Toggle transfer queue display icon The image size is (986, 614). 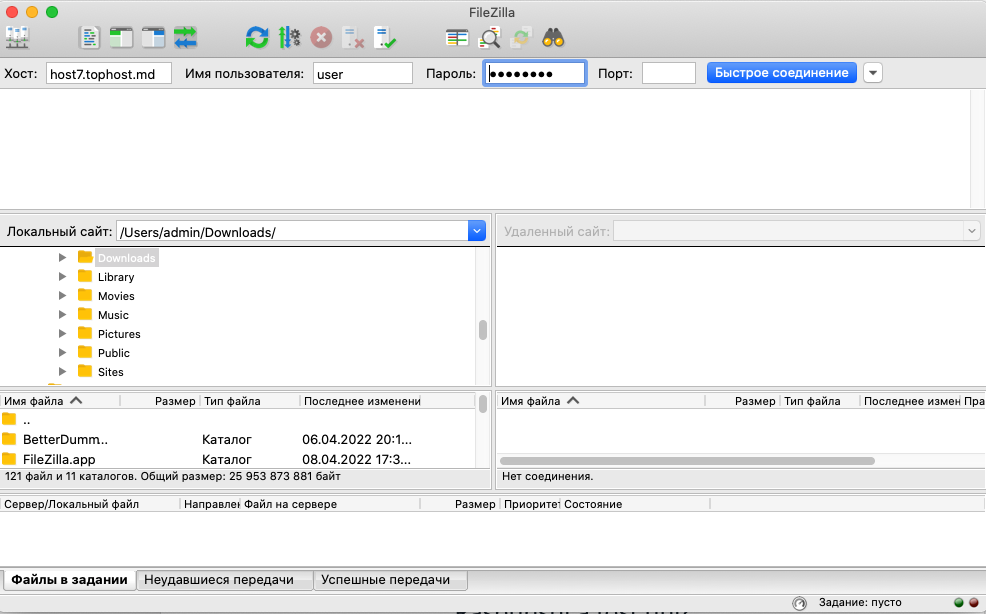tap(186, 38)
